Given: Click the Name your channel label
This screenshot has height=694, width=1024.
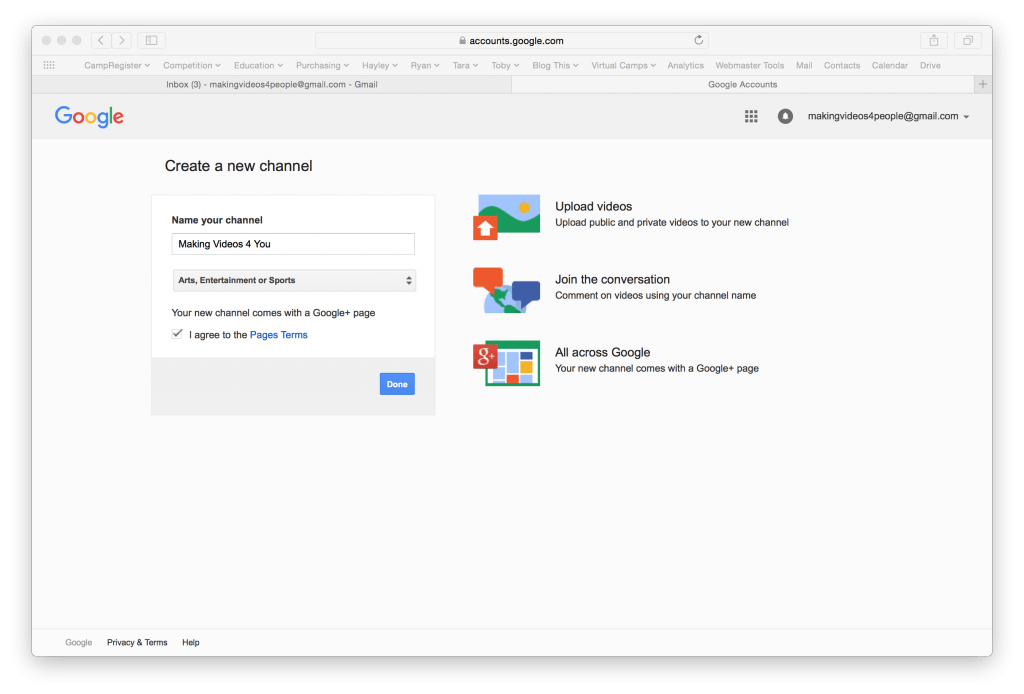Looking at the screenshot, I should point(217,220).
